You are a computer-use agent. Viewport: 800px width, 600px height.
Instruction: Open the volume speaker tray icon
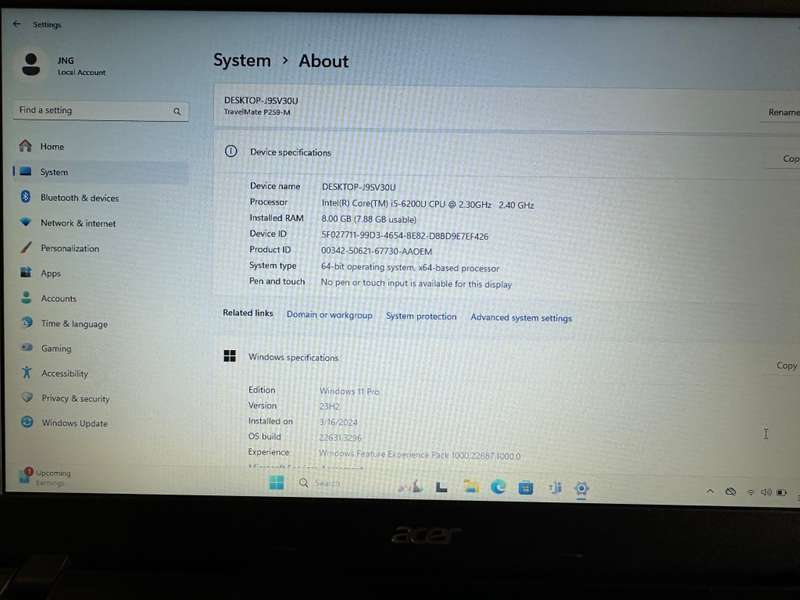tap(766, 492)
